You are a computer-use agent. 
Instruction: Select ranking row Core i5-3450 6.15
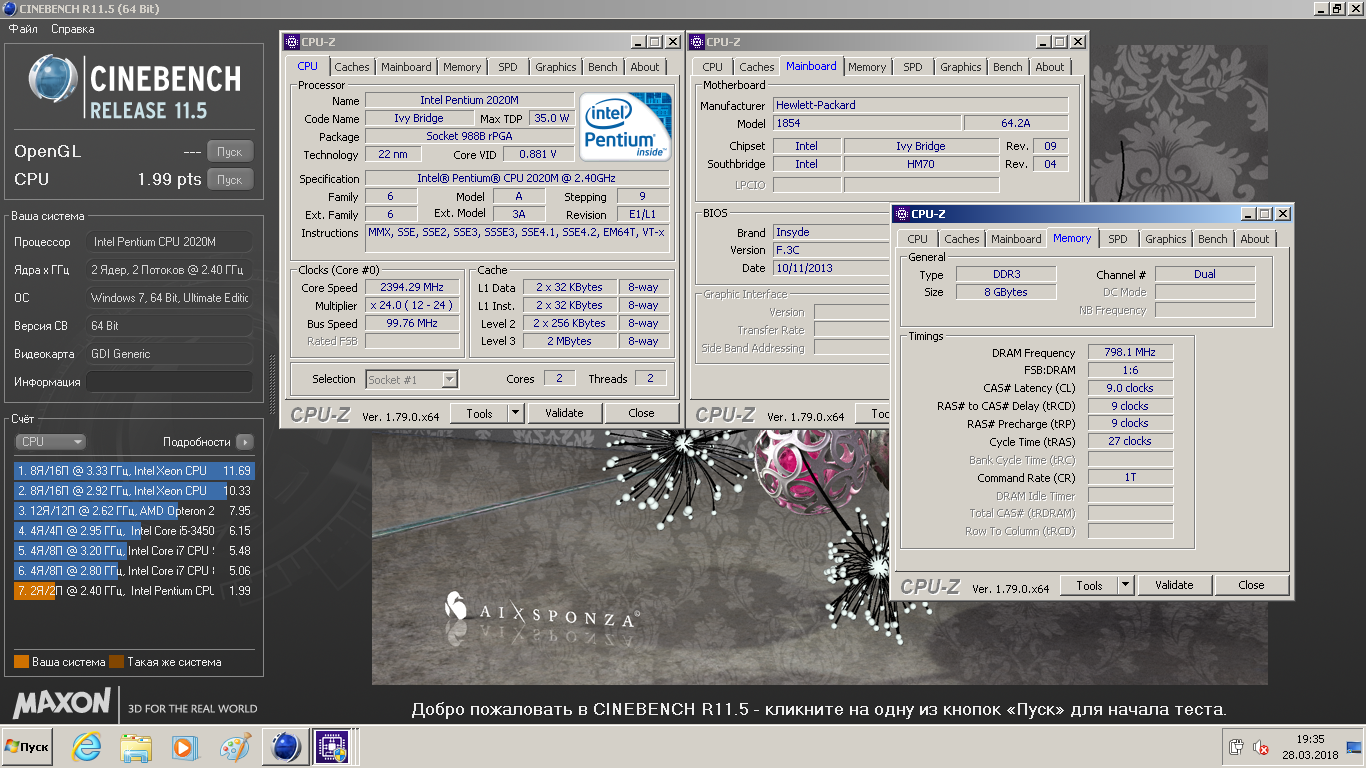click(x=134, y=531)
